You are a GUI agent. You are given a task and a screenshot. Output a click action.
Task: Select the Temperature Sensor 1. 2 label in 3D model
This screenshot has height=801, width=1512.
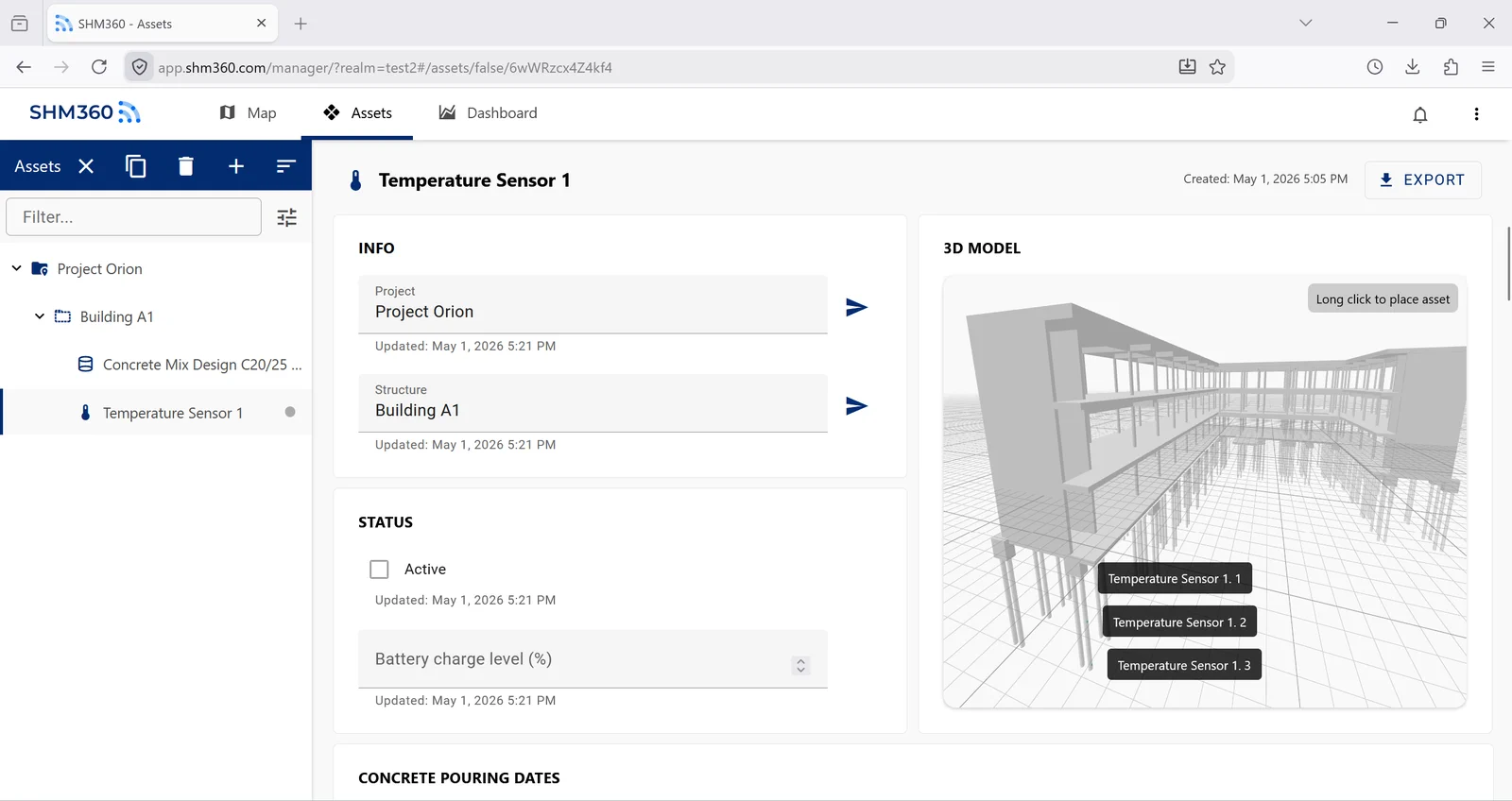pos(1179,622)
